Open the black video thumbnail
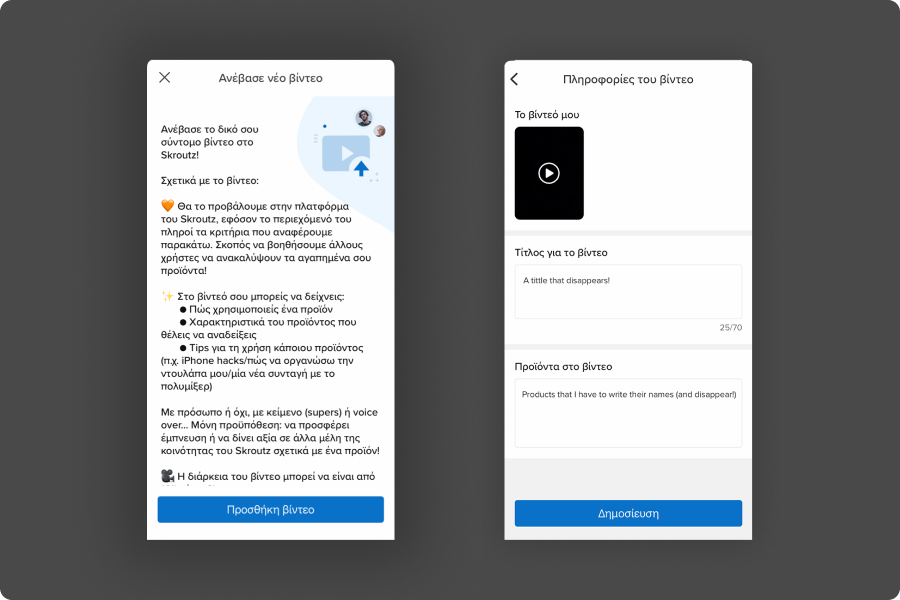 (549, 173)
